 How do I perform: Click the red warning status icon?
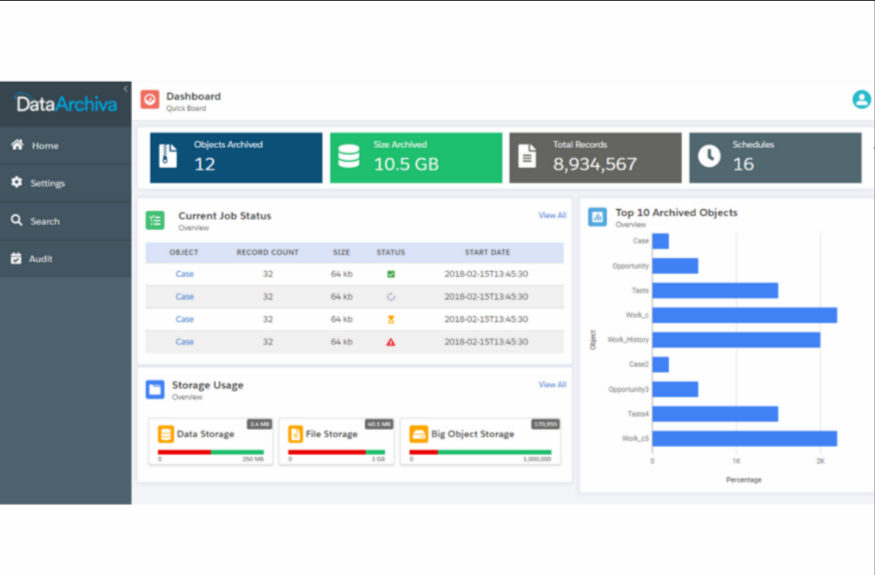pos(391,342)
